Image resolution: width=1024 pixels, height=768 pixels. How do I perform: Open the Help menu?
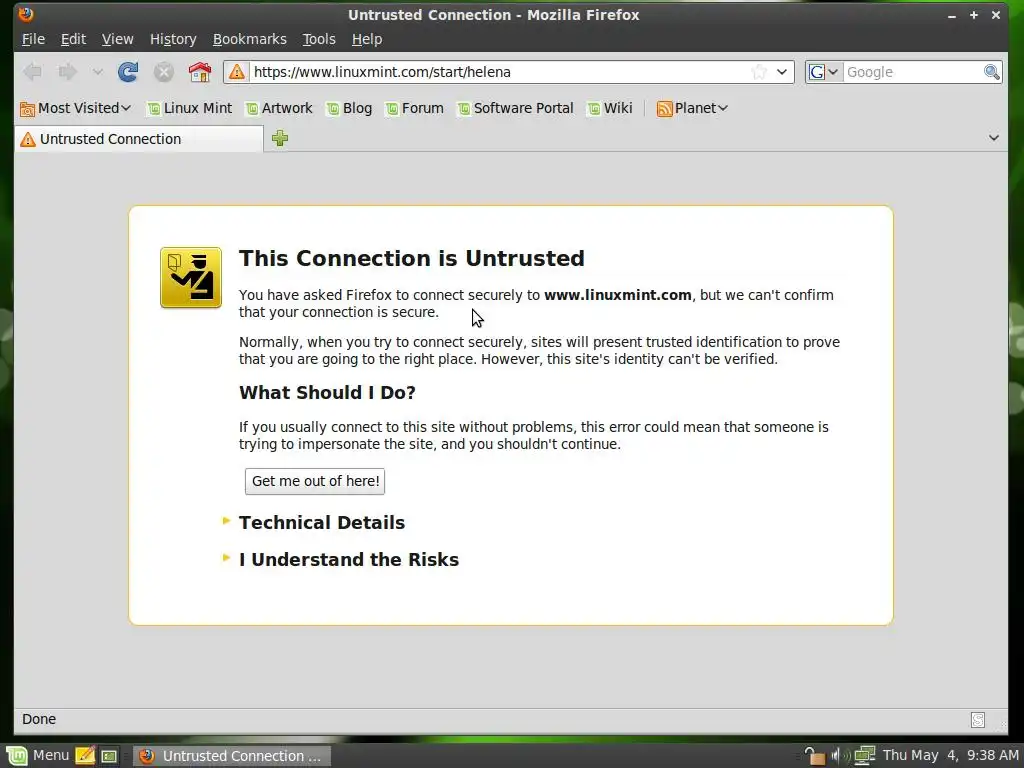tap(367, 39)
